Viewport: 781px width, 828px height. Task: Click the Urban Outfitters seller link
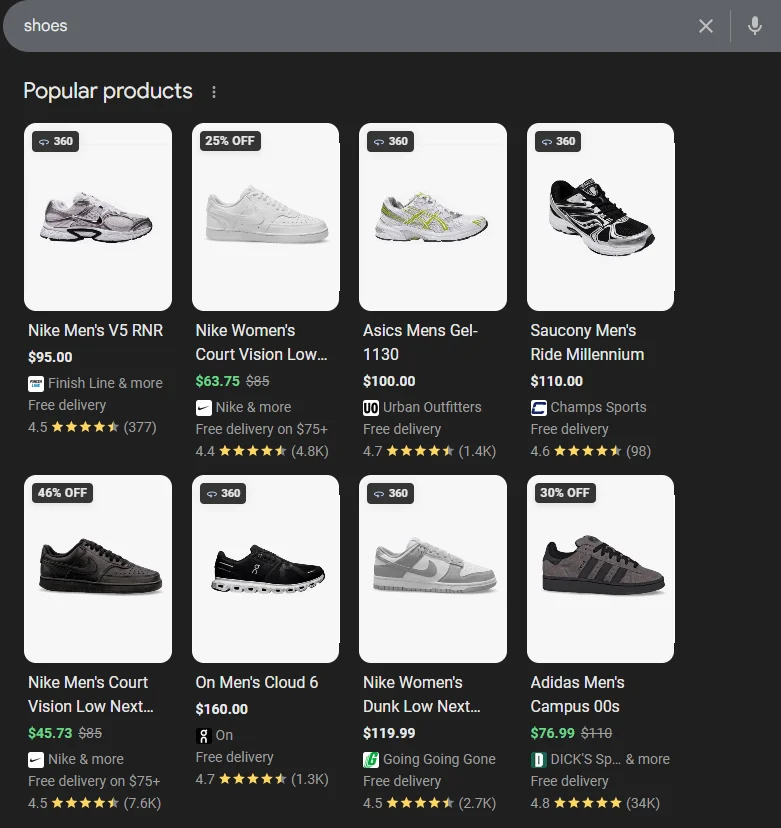pos(431,407)
